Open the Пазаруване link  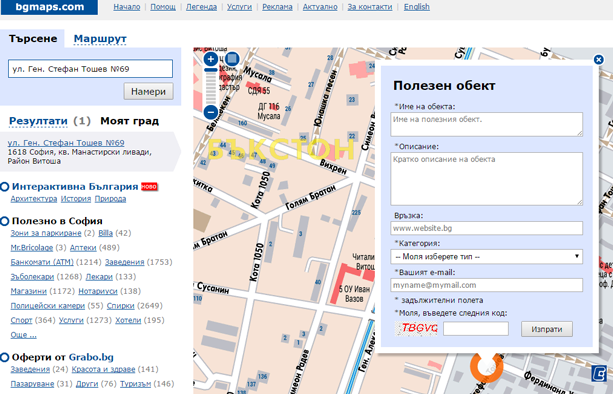(32, 383)
